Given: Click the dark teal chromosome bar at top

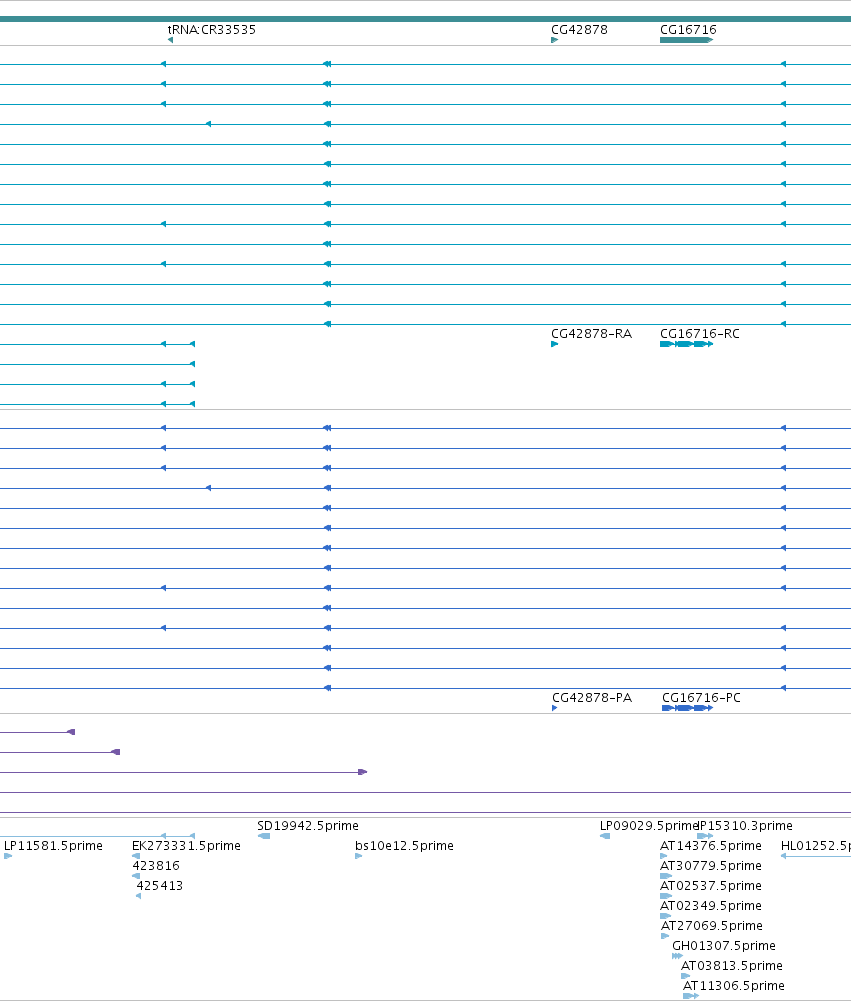Looking at the screenshot, I should (425, 19).
